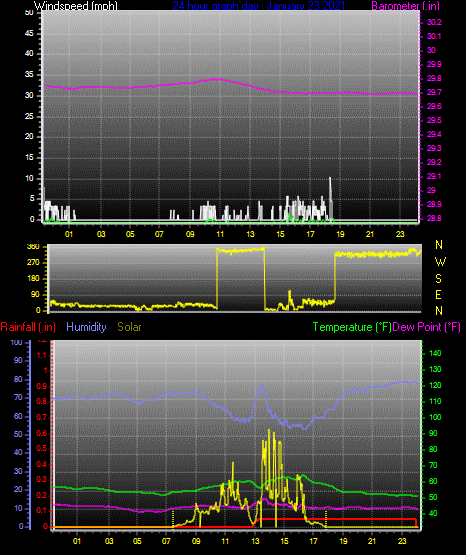Click the '28.8' barometer axis value
The height and width of the screenshot is (555, 466).
pos(434,218)
